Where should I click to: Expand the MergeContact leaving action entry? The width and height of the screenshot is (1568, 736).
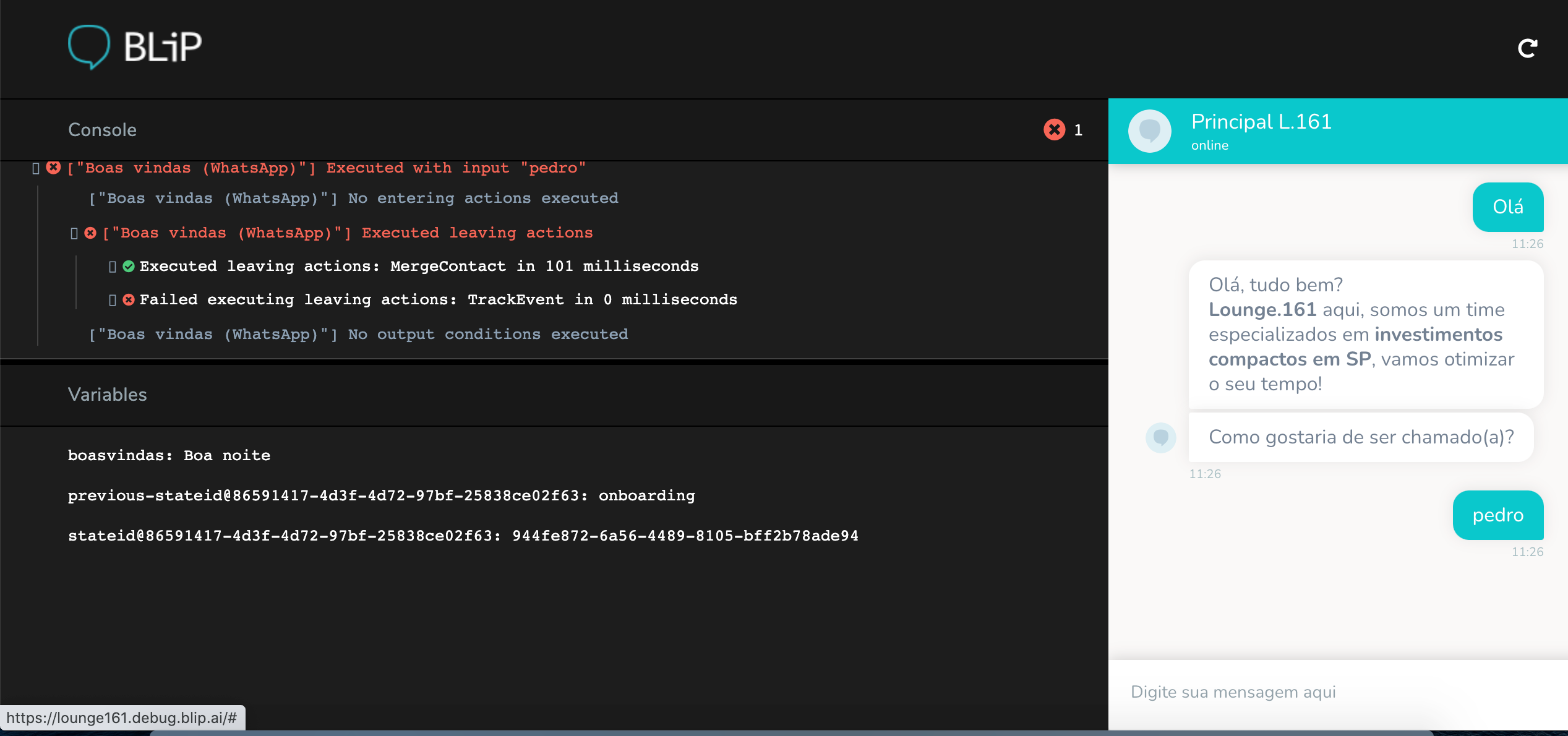point(113,267)
